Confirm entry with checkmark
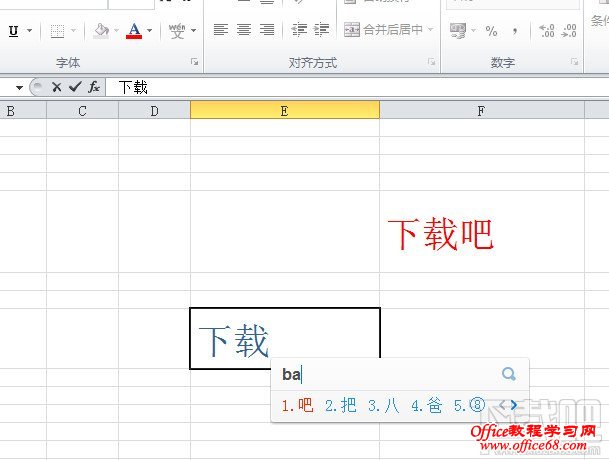609x460 pixels. point(75,87)
